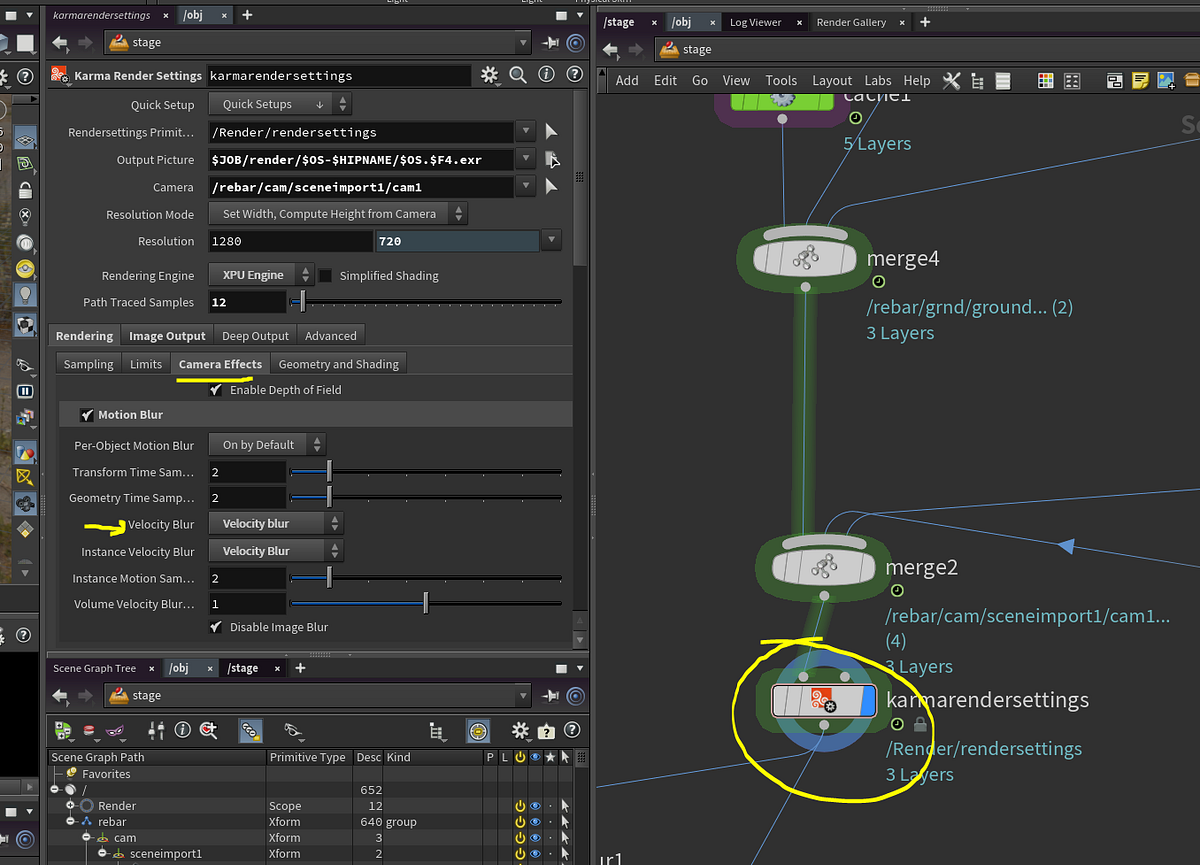
Task: Open the Labs menu
Action: [878, 80]
